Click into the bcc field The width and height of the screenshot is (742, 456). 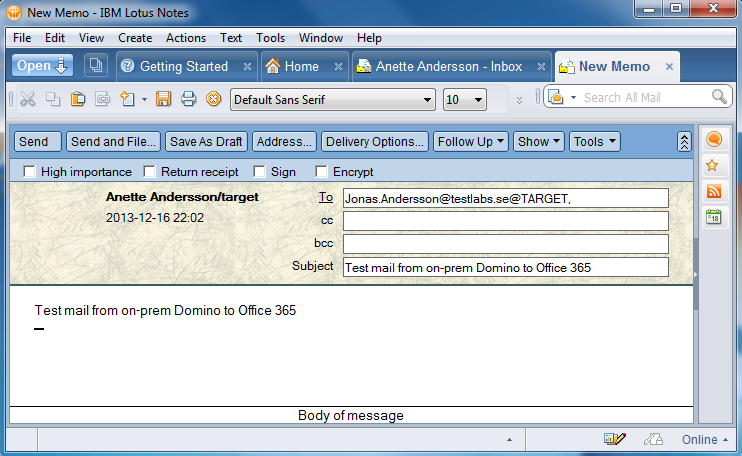[x=505, y=244]
